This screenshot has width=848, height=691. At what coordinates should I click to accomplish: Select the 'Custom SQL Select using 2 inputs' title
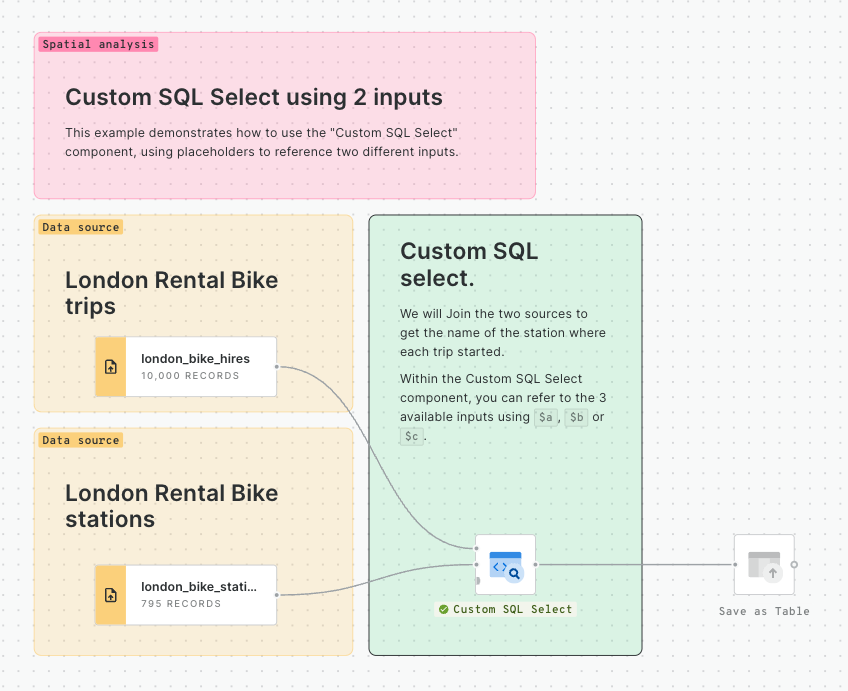[254, 97]
